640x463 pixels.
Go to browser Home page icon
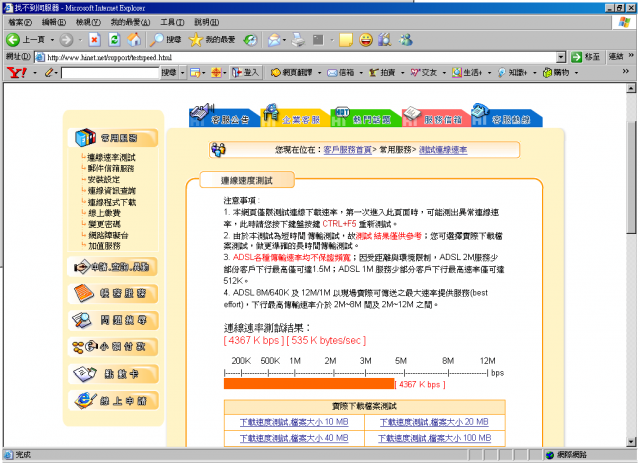(x=133, y=40)
